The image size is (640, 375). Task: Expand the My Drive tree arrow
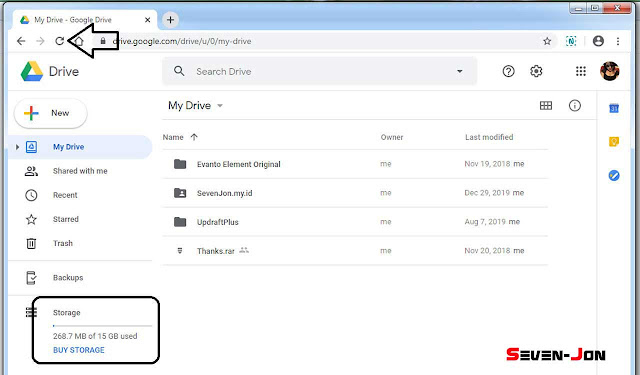click(x=17, y=147)
